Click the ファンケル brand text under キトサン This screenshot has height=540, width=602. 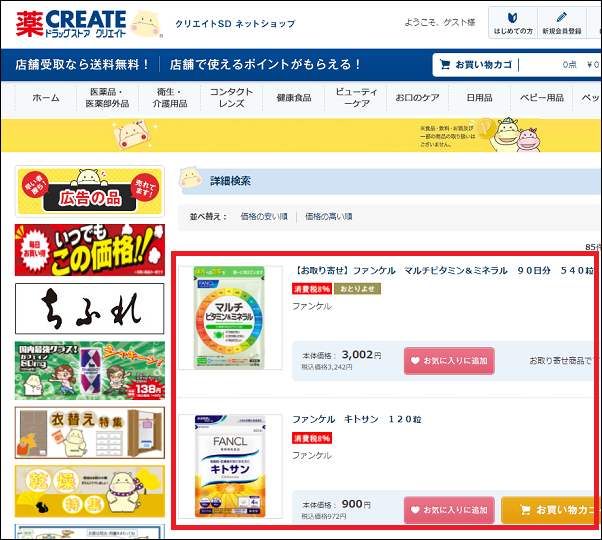click(312, 456)
